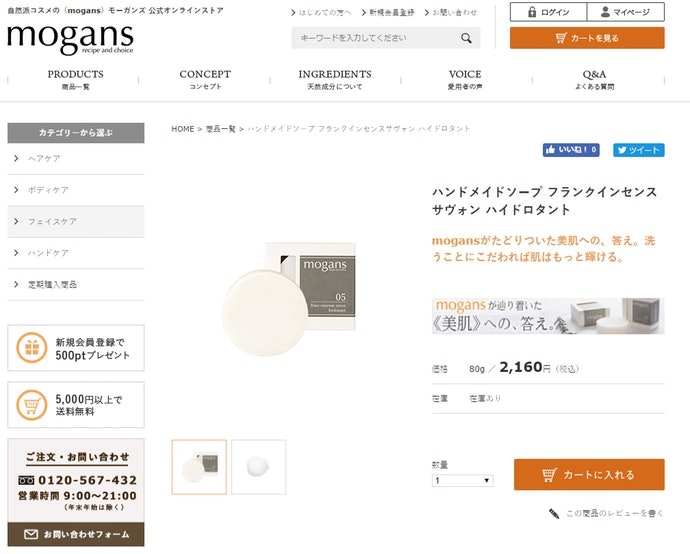Click the cart icon for free shipping banner
This screenshot has height=554, width=690.
coord(32,405)
